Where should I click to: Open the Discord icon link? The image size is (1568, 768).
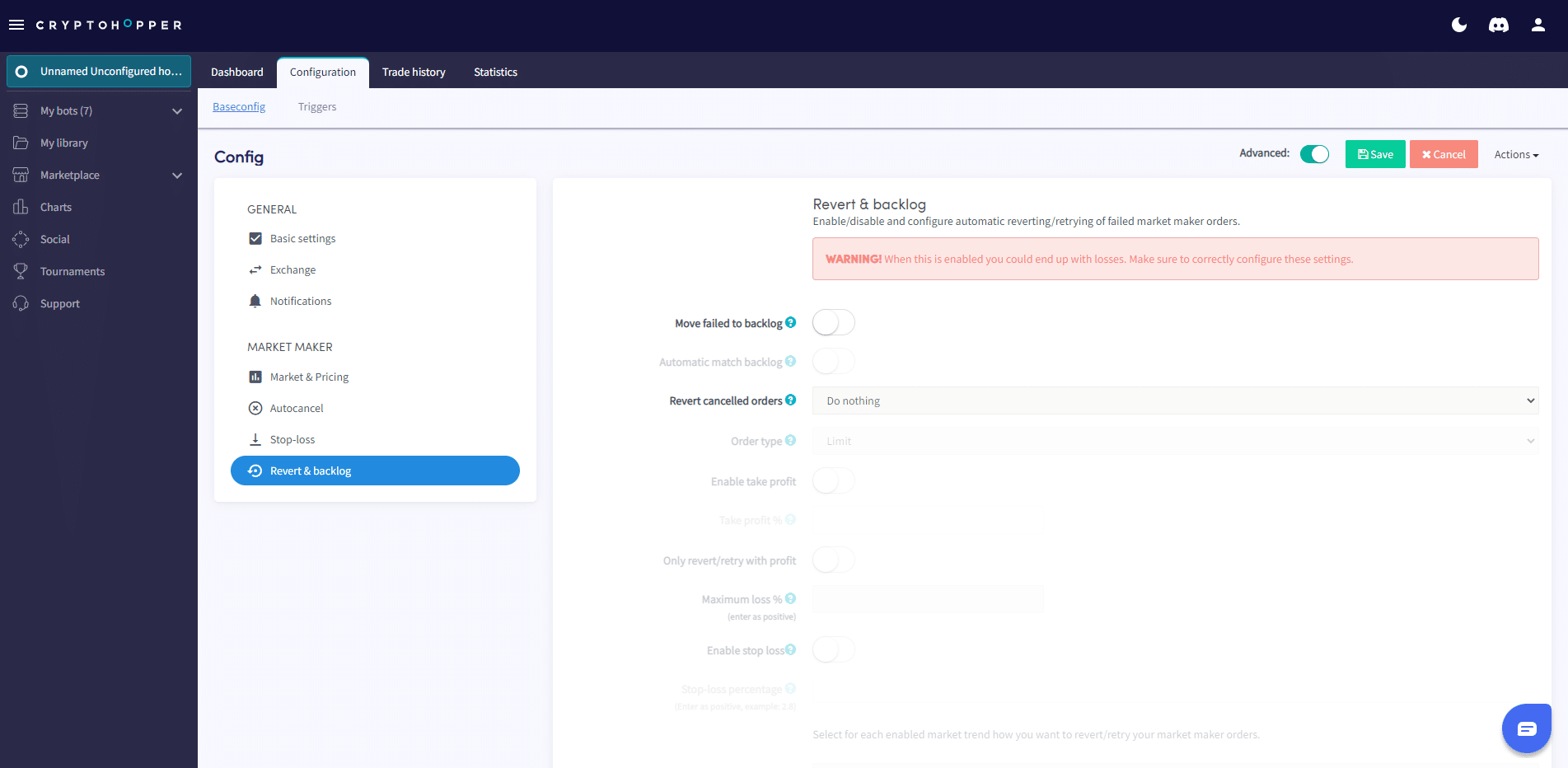1499,25
